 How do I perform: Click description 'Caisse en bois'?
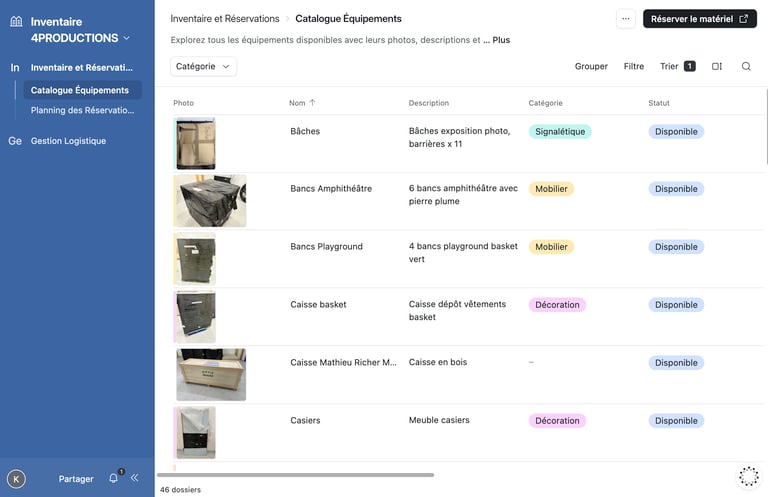(437, 362)
